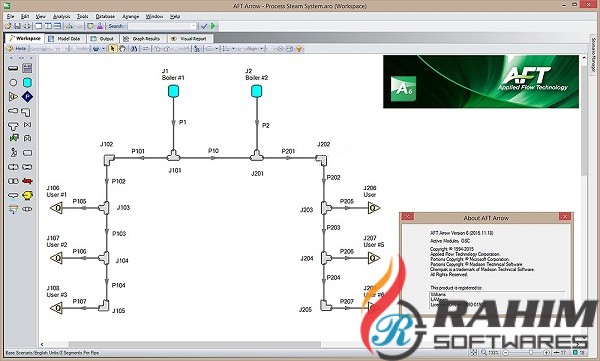Click the zoom out minus button
The width and height of the screenshot is (600, 361).
coord(505,353)
